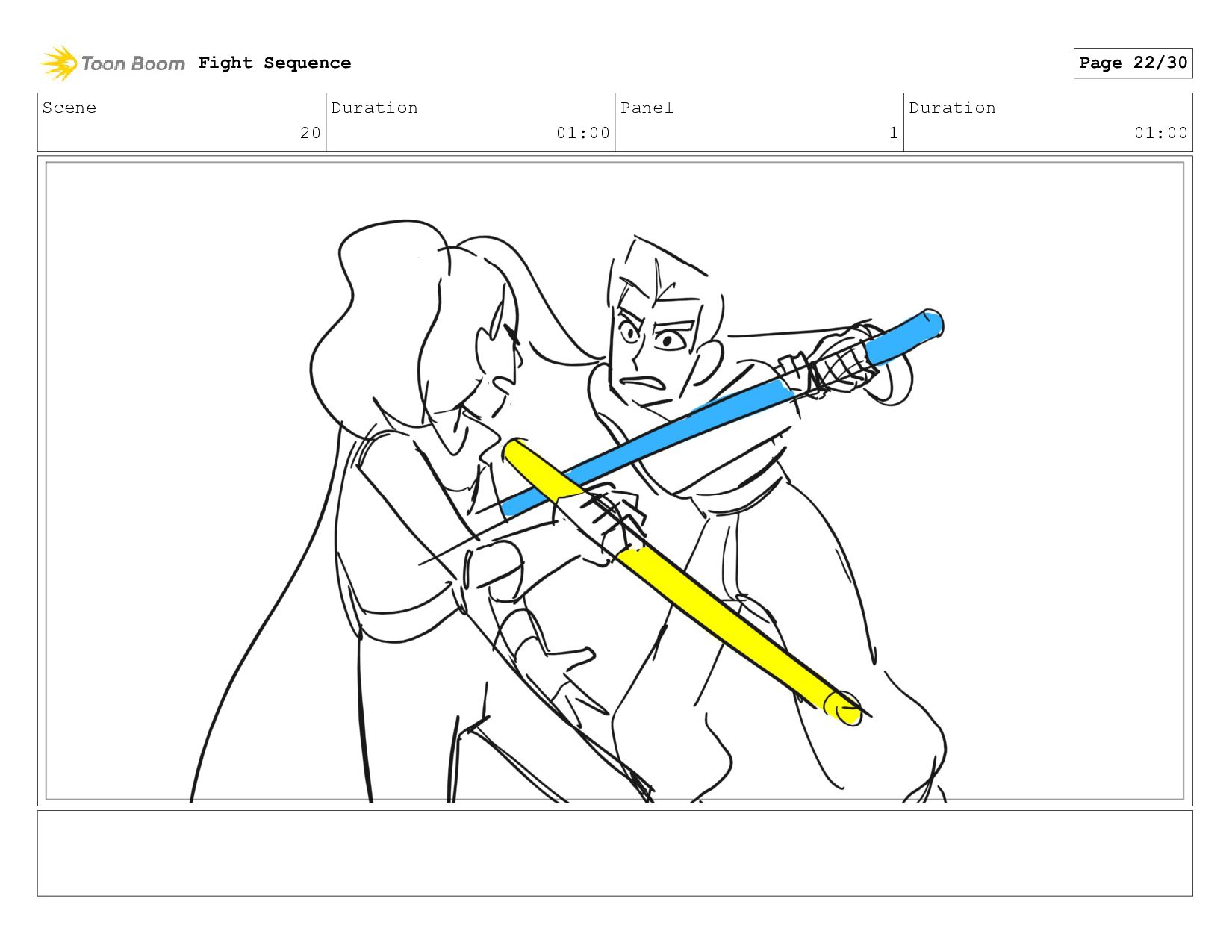This screenshot has height=952, width=1232.
Task: Click the 'Duration' label beside Scene
Action: pos(374,108)
